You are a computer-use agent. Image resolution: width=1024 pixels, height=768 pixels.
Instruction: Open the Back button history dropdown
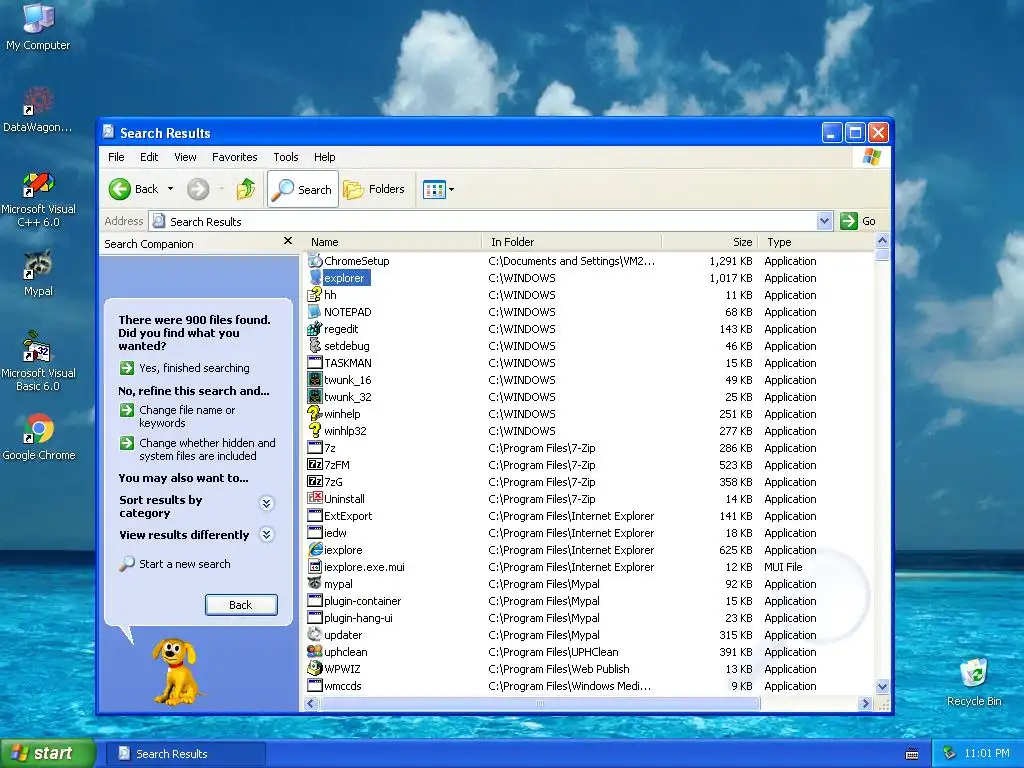[x=170, y=189]
